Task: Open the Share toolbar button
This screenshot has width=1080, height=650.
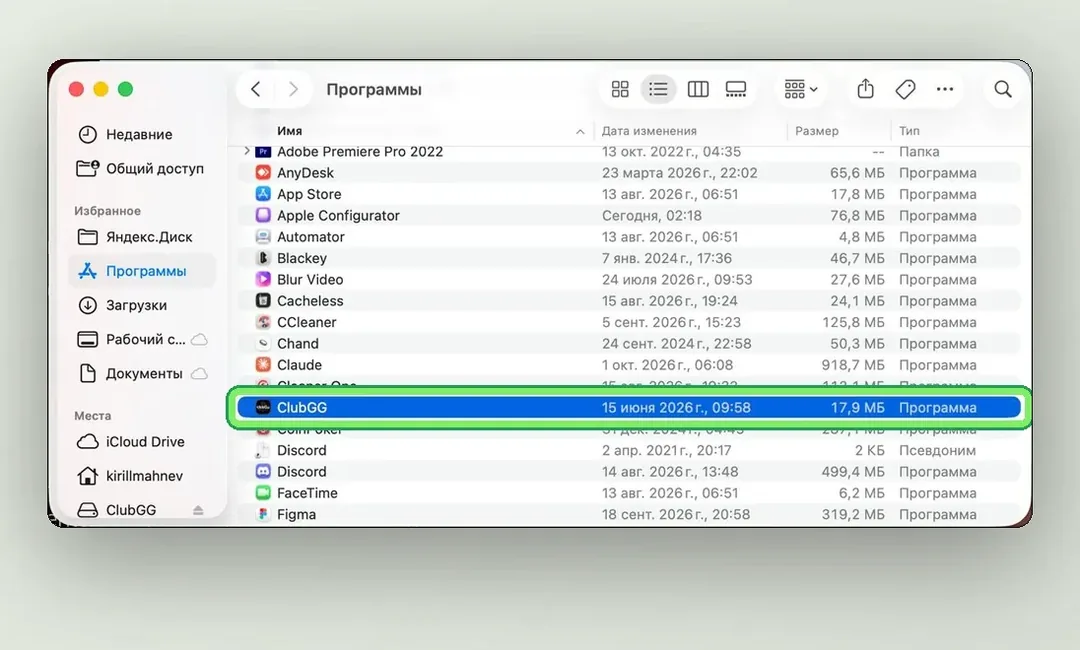Action: (866, 89)
